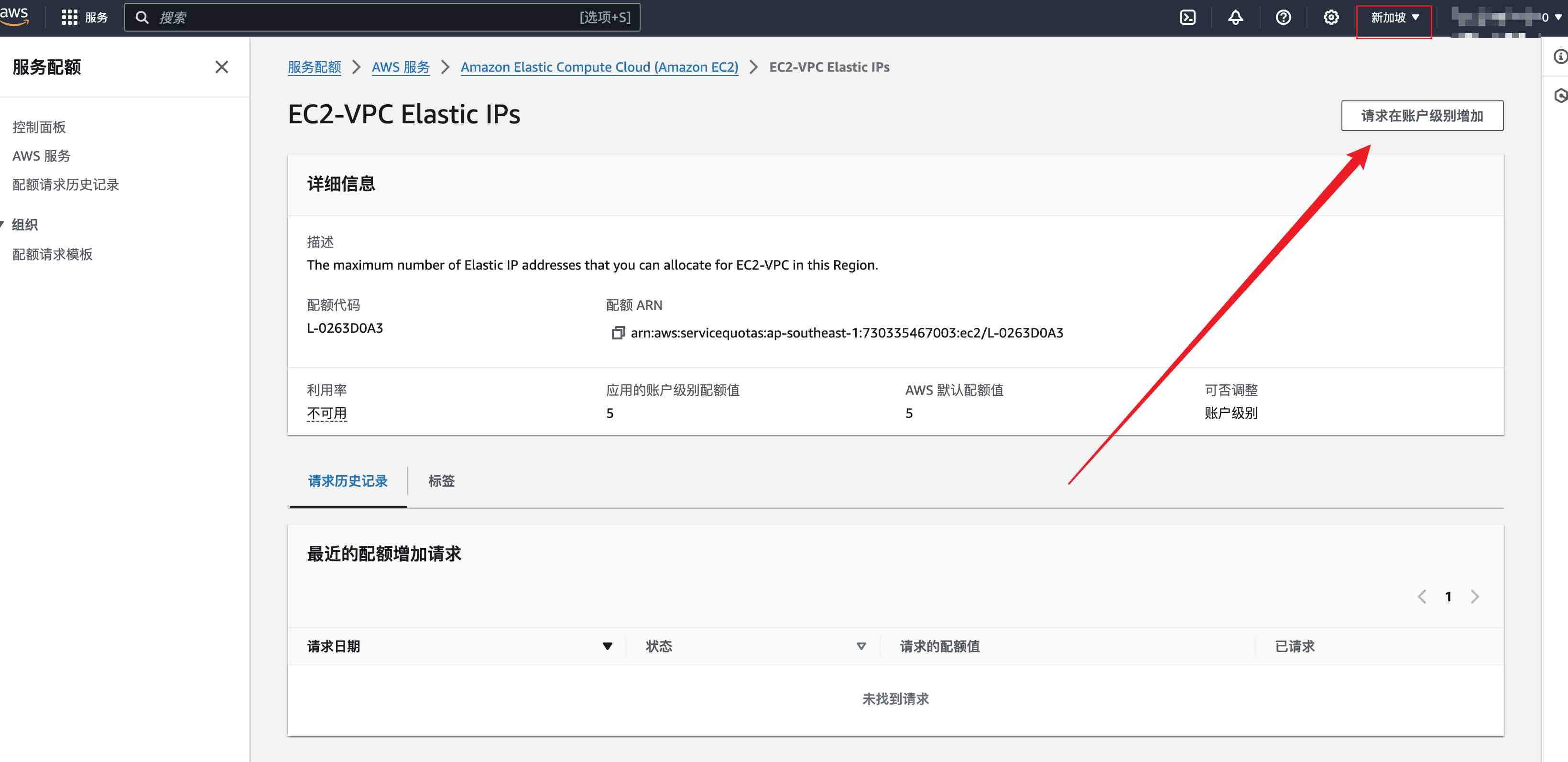Open 配额请求模板 in the sidebar
Viewport: 1568px width, 762px height.
pos(53,254)
